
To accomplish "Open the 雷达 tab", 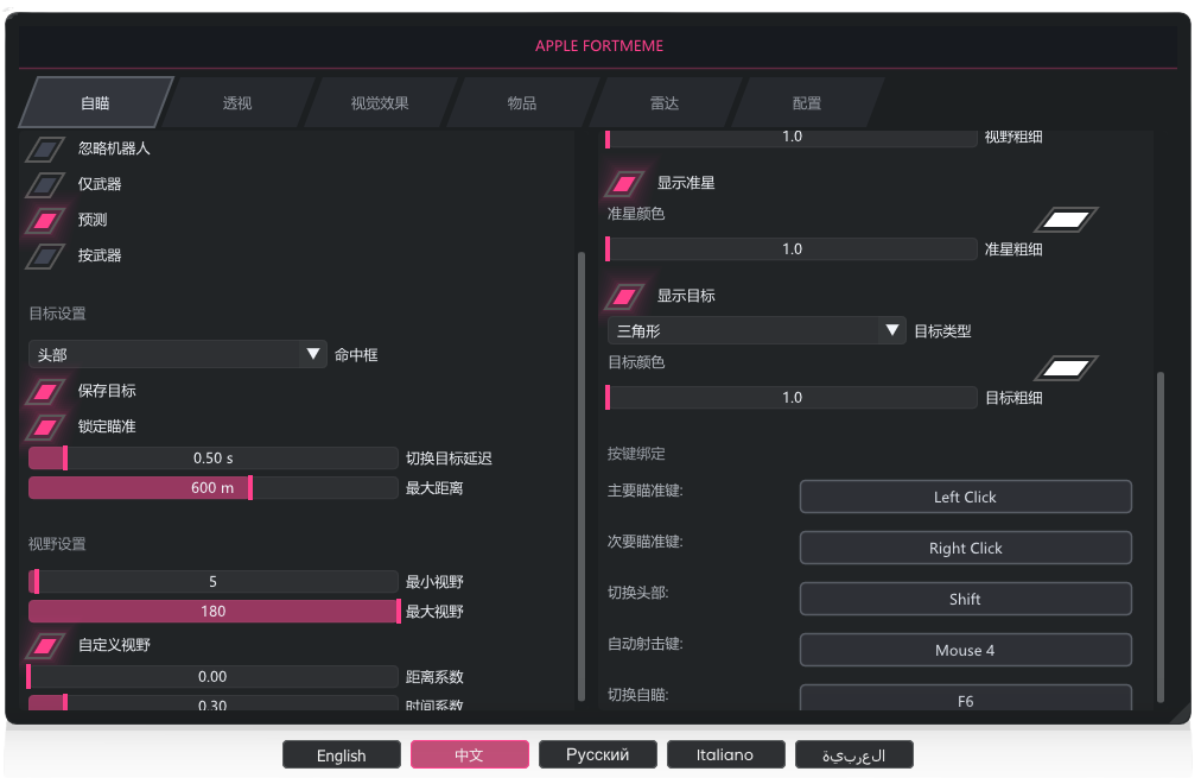I will (664, 103).
